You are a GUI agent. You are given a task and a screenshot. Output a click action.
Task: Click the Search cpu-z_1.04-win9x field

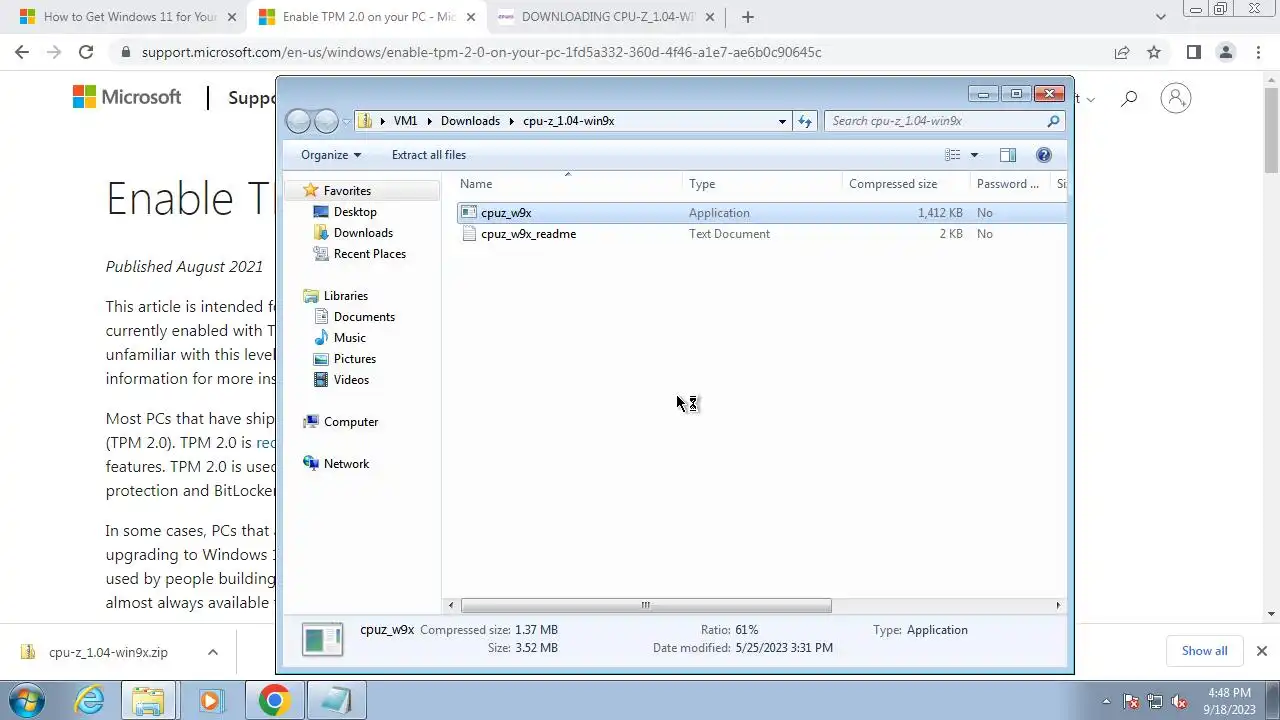(x=935, y=121)
